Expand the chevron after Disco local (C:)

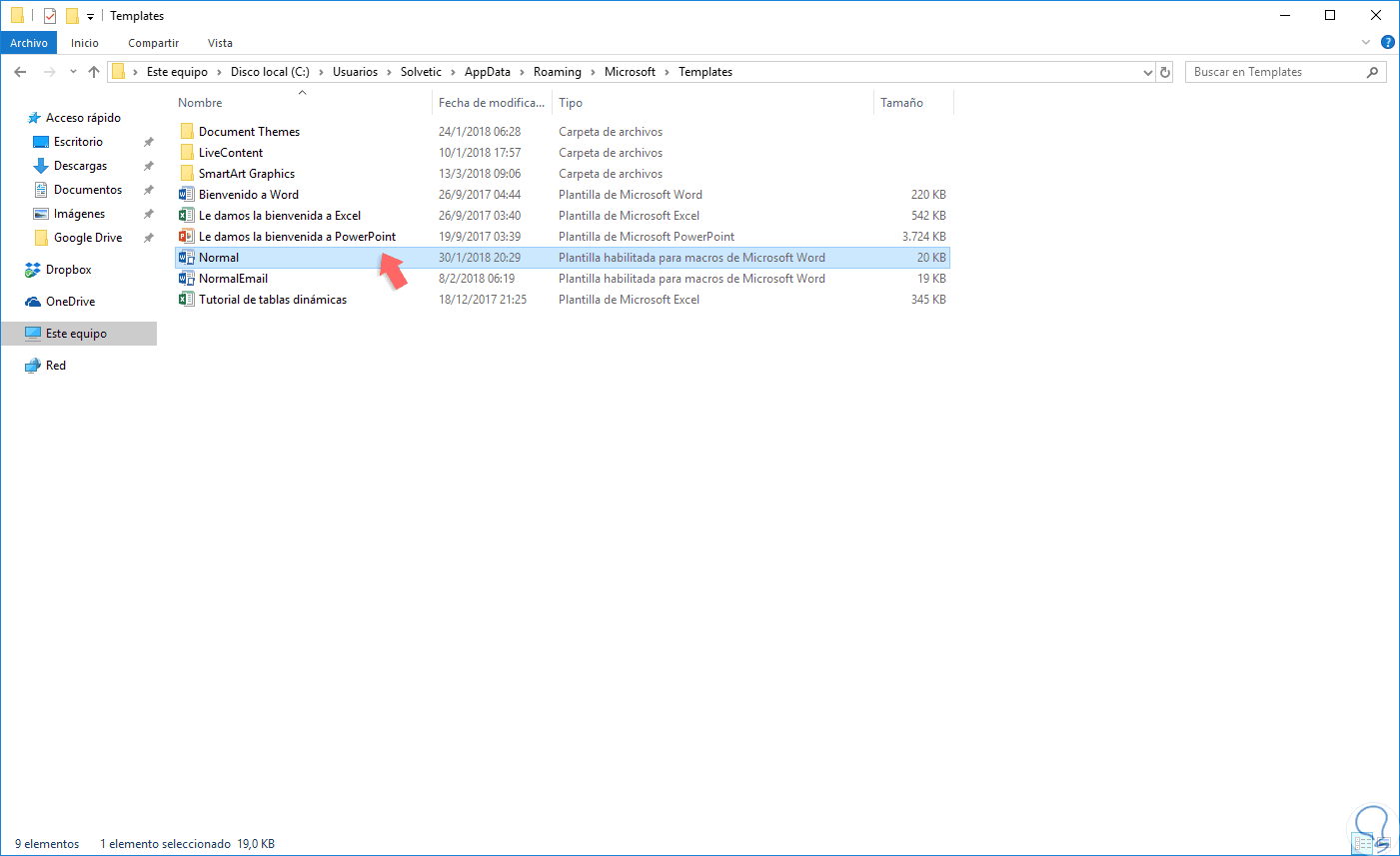(322, 72)
